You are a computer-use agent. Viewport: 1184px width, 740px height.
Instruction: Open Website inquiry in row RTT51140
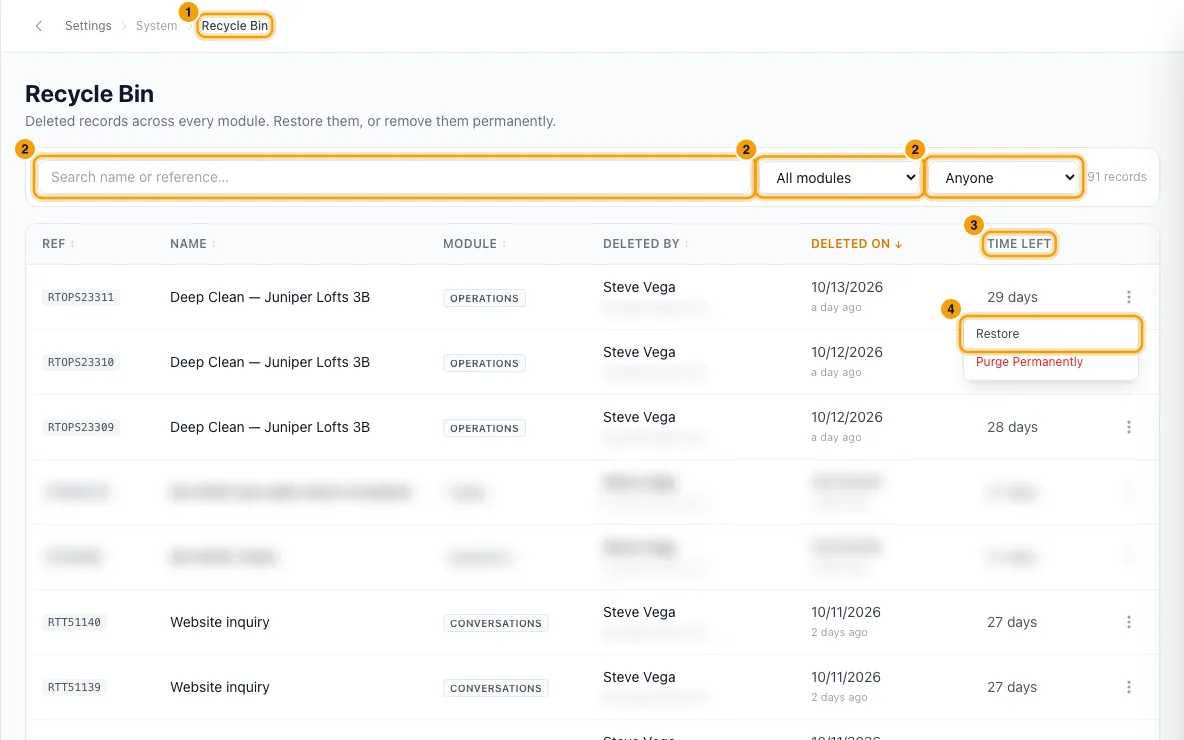tap(220, 622)
